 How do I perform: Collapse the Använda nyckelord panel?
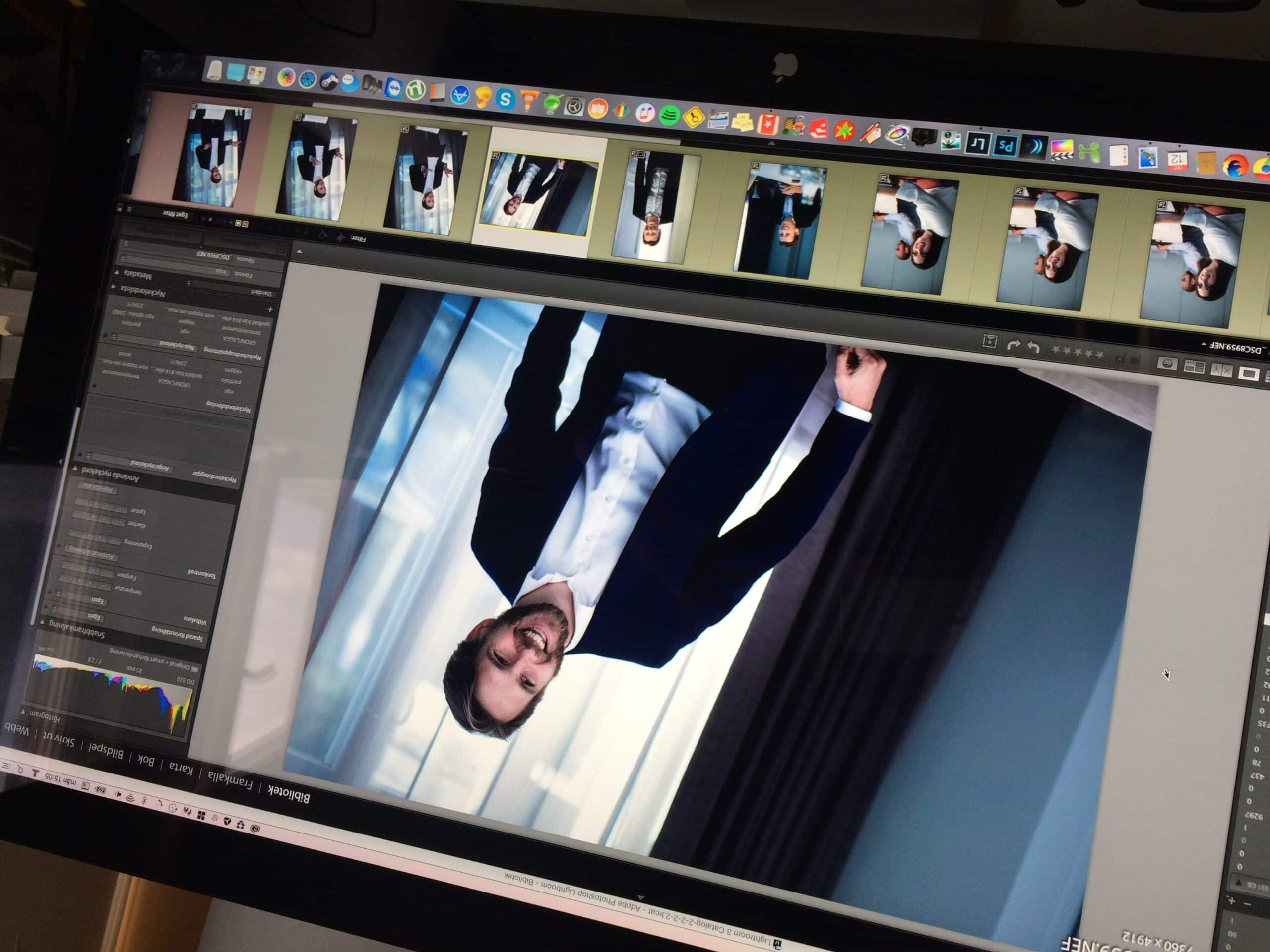(x=75, y=469)
